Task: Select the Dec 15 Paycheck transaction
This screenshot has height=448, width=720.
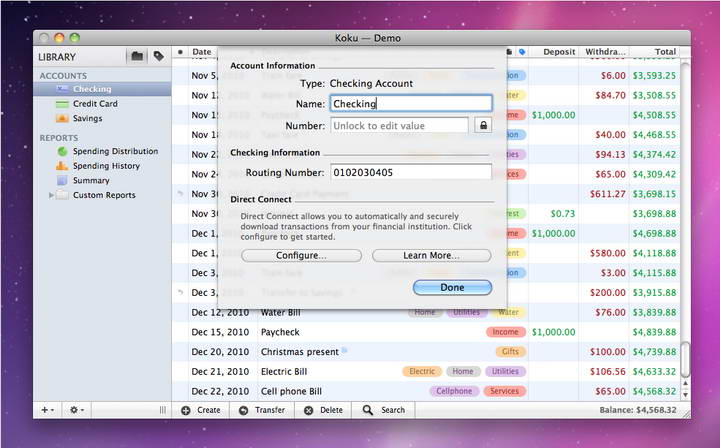Action: click(426, 332)
